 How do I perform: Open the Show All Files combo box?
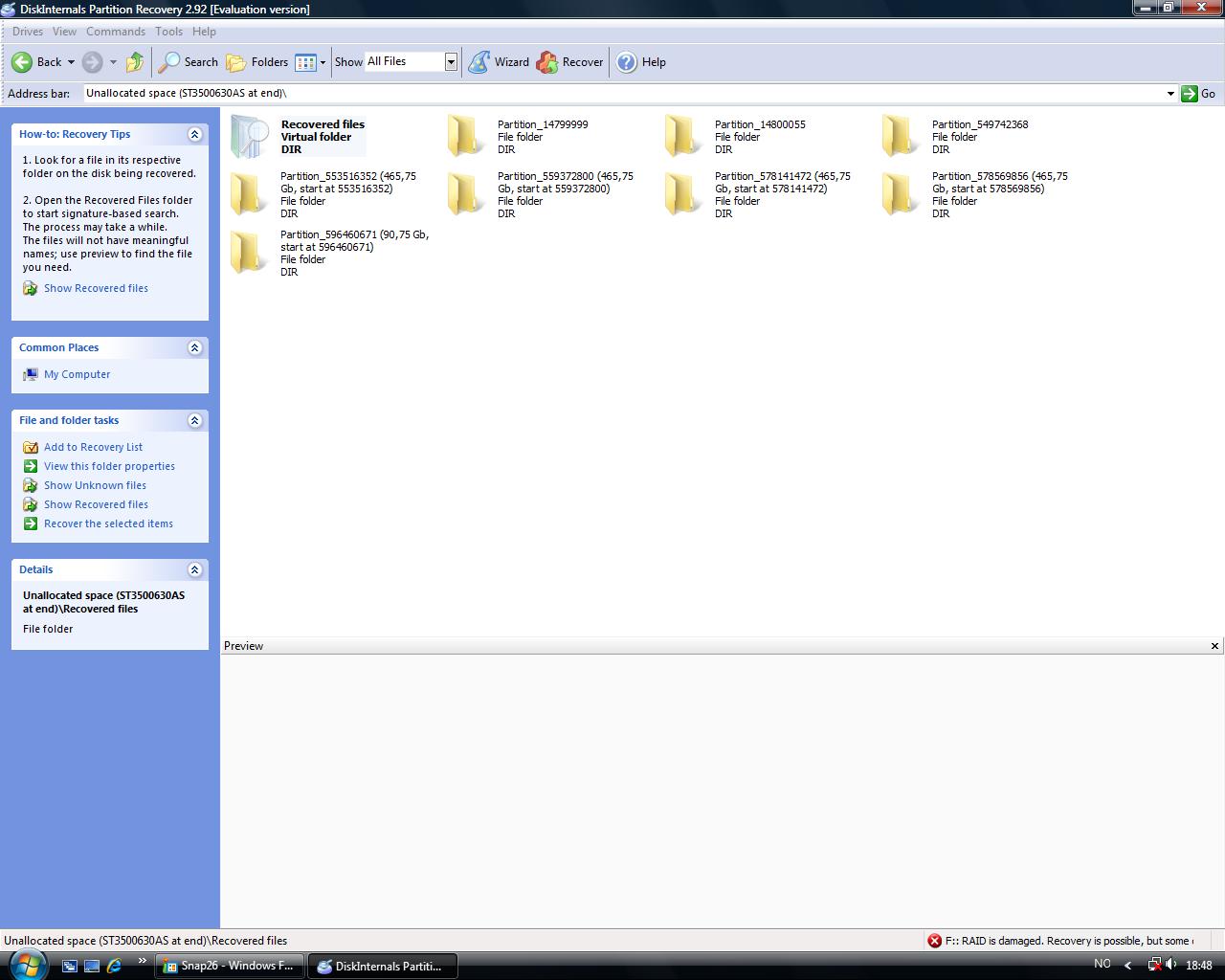pyautogui.click(x=412, y=61)
